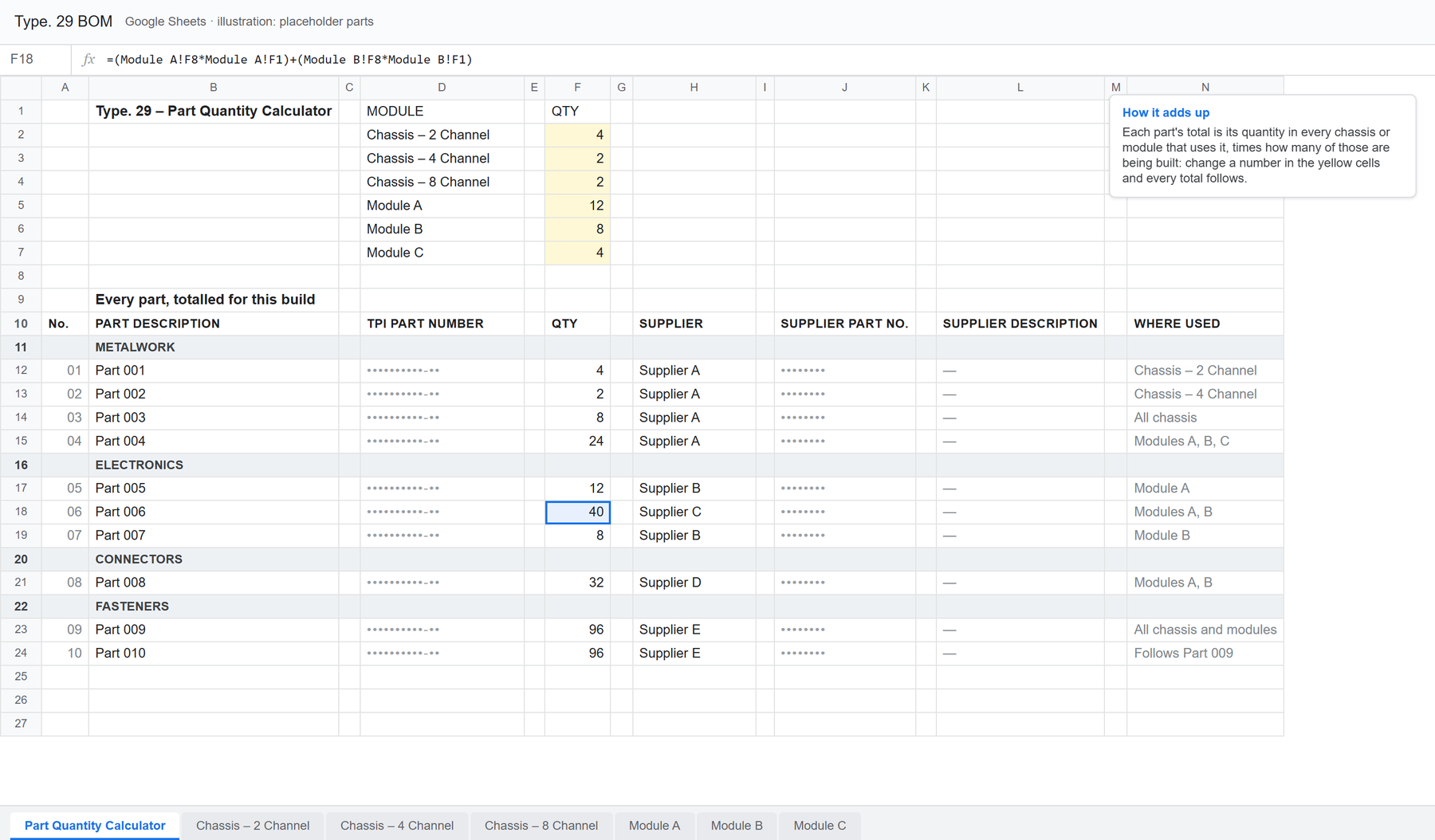Open the Module B sheet tab

click(737, 826)
